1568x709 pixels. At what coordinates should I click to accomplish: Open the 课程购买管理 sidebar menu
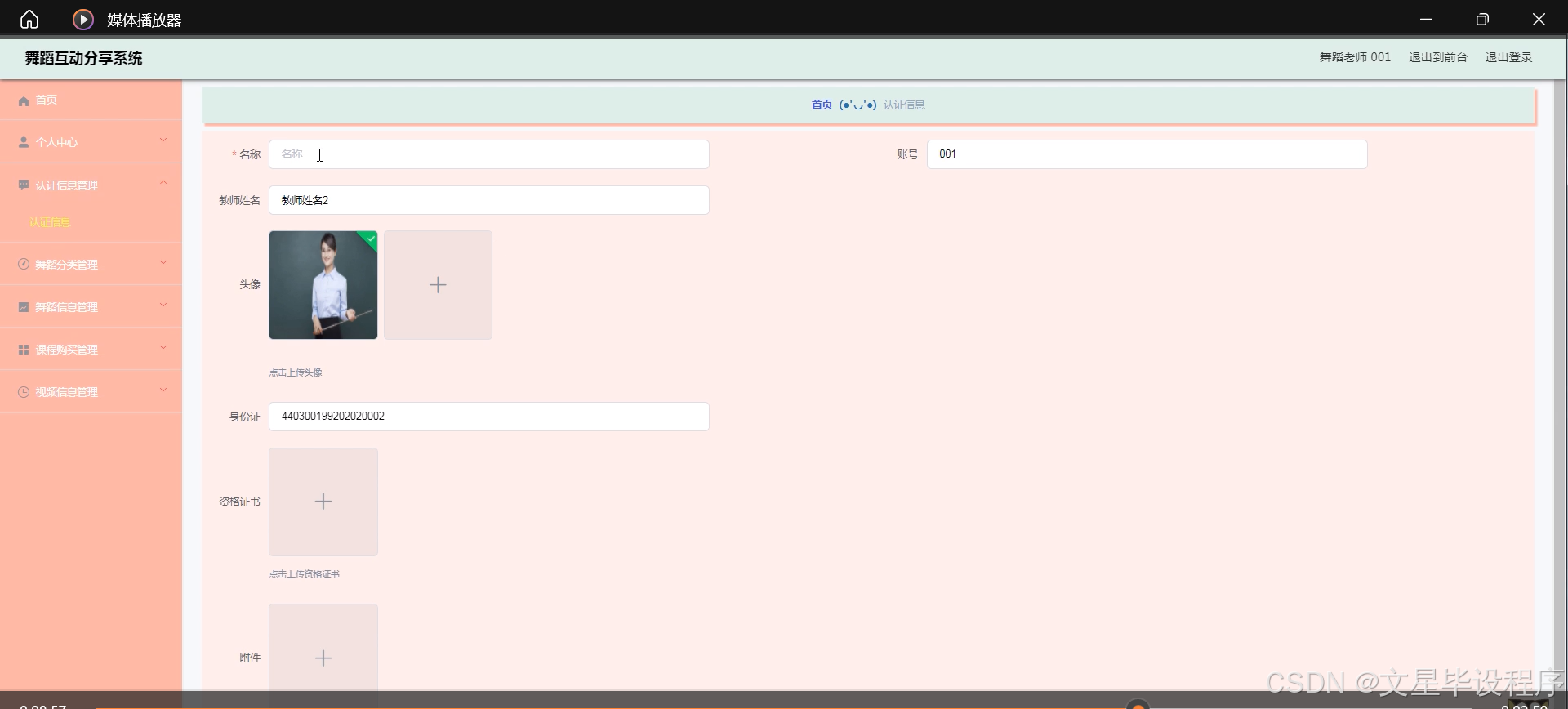click(x=91, y=350)
